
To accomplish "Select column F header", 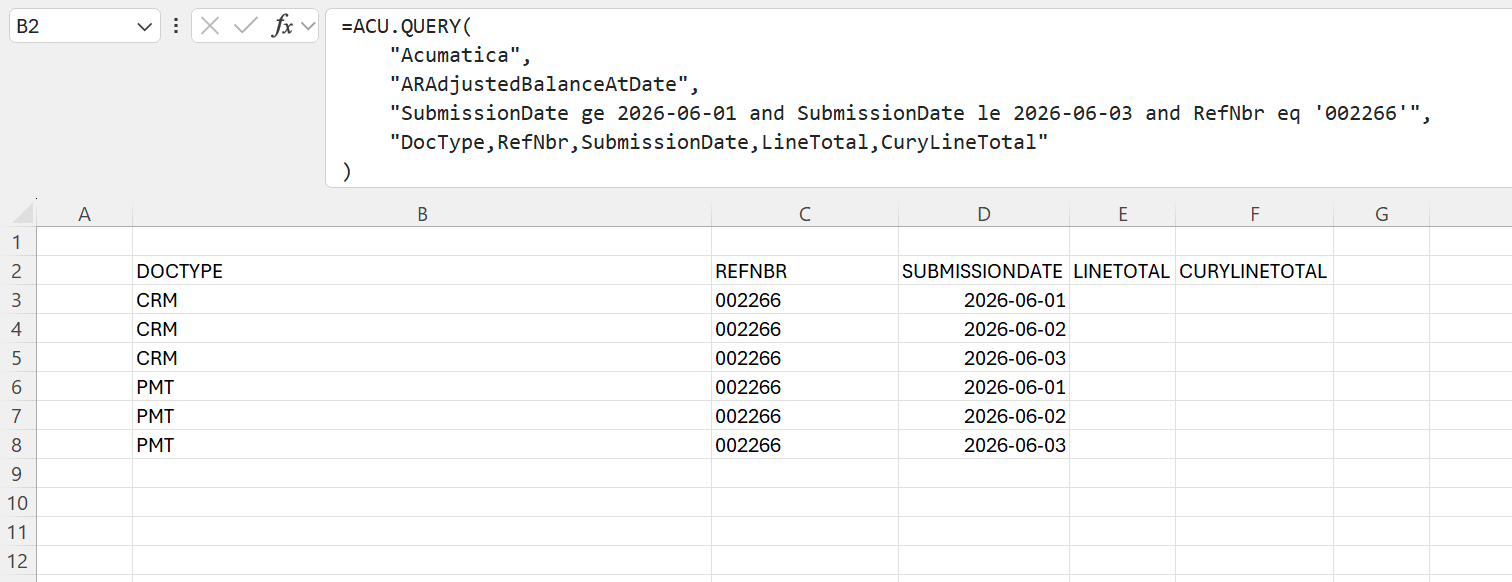I will click(x=1255, y=213).
